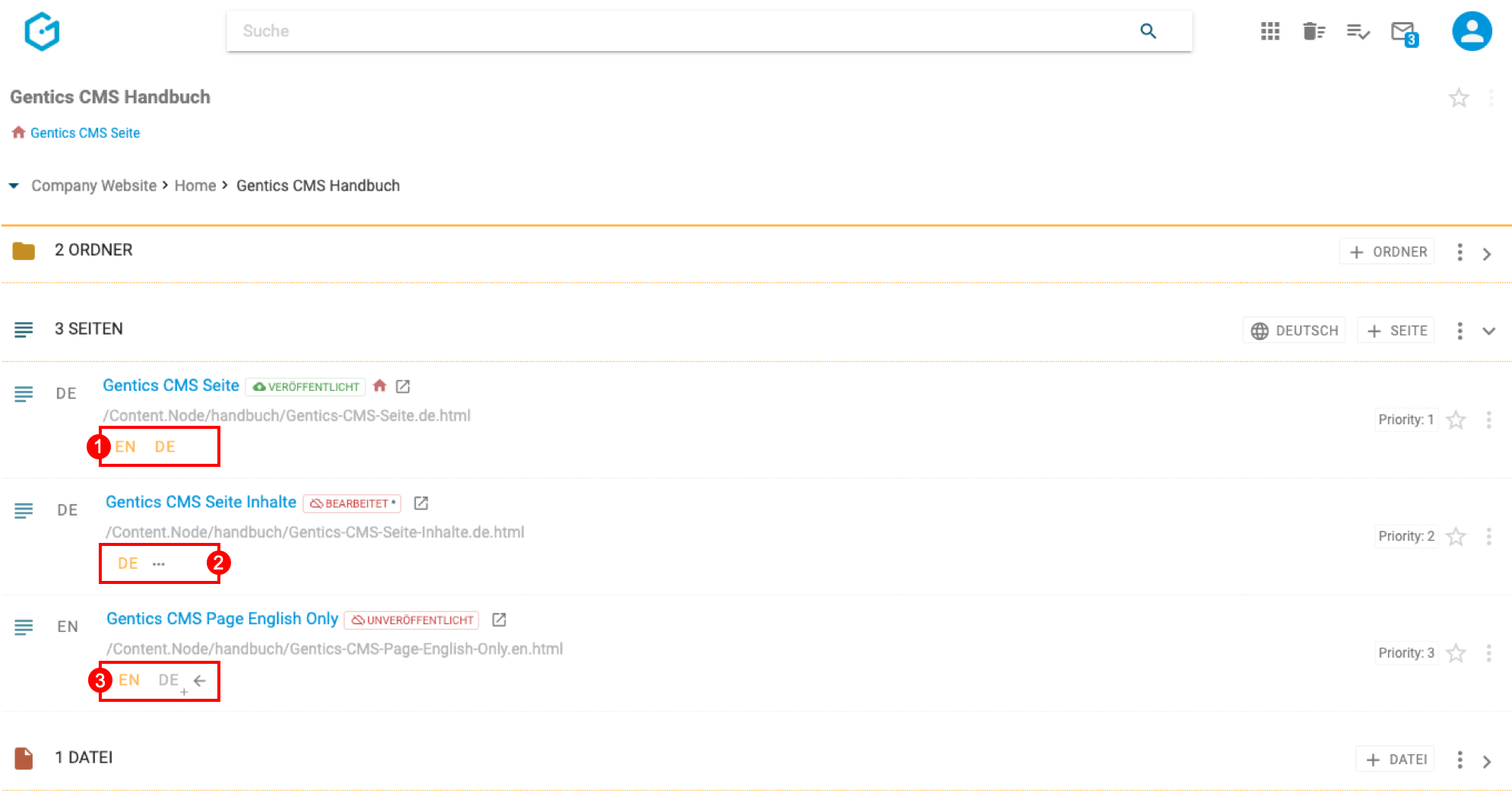Open the Priority 2 page context menu
1512x806 pixels.
point(1488,537)
